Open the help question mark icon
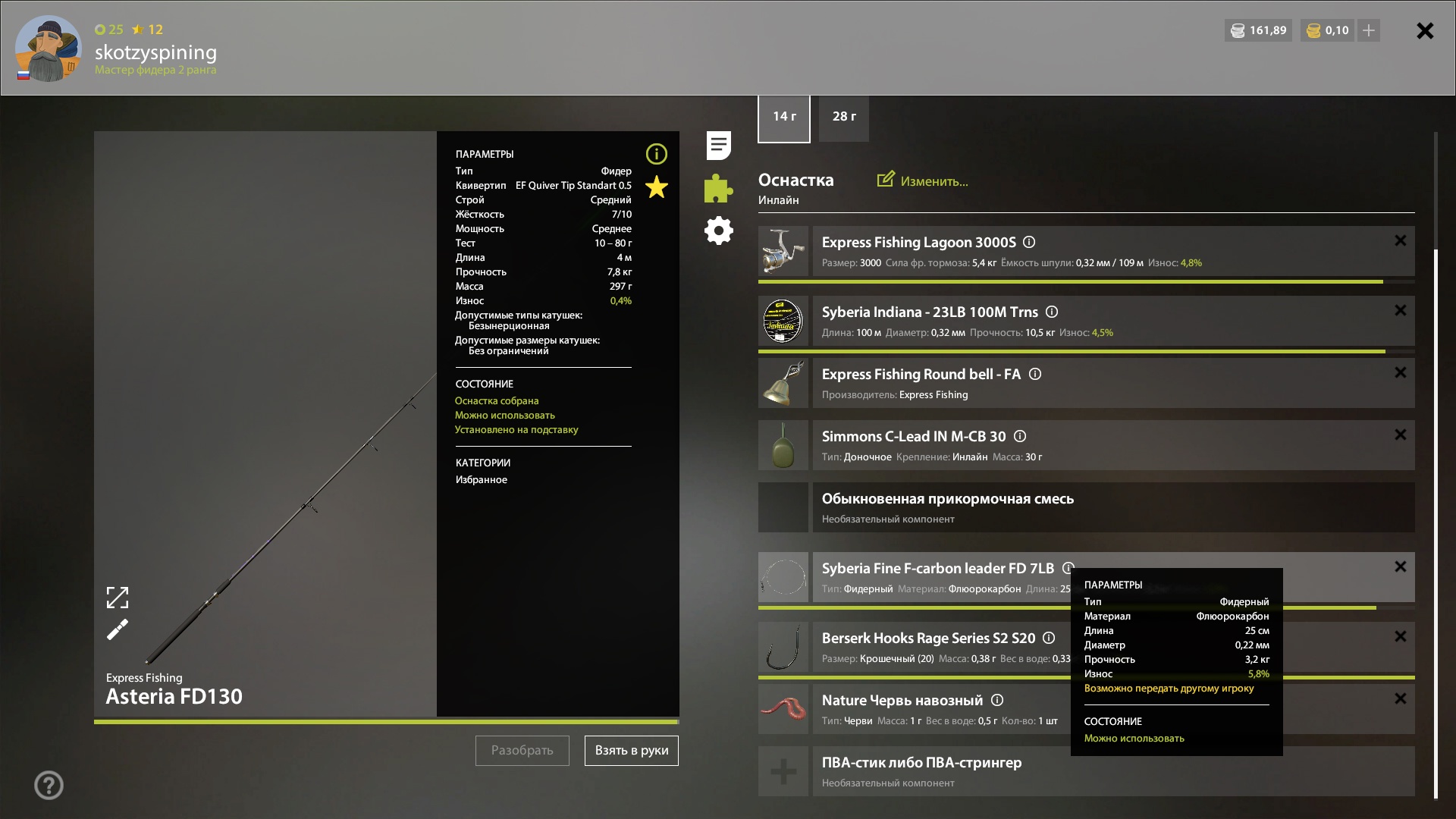 click(49, 785)
